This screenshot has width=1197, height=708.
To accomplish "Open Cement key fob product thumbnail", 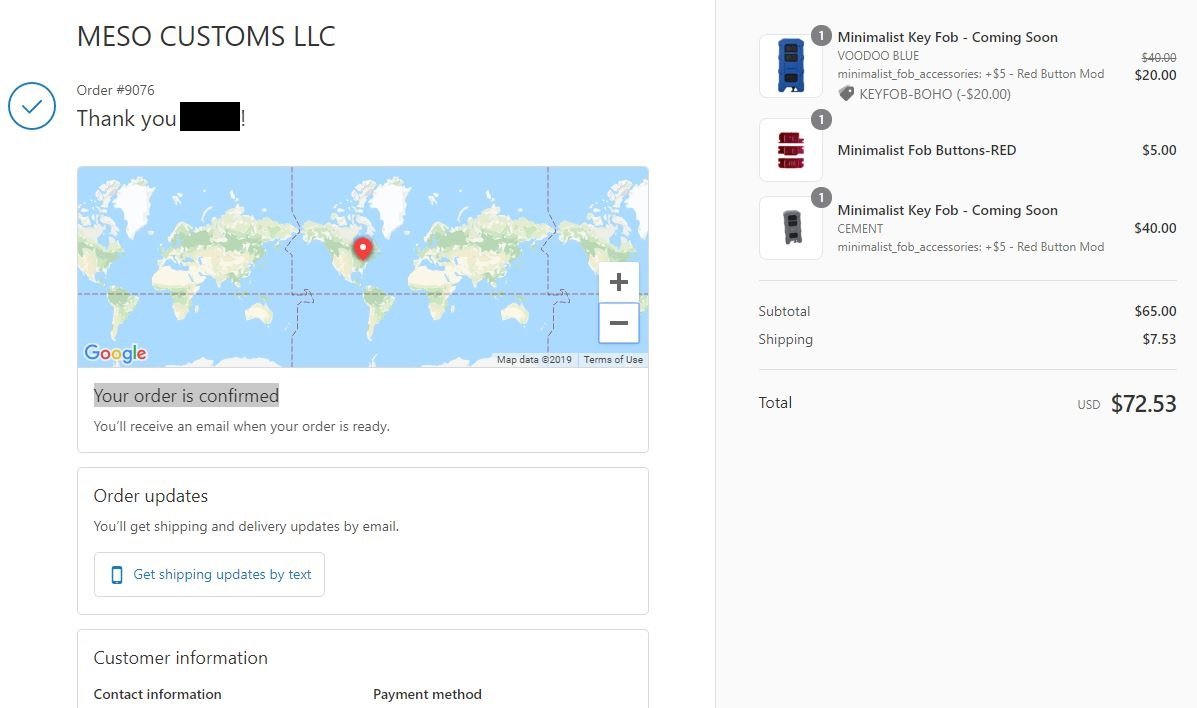I will point(791,228).
